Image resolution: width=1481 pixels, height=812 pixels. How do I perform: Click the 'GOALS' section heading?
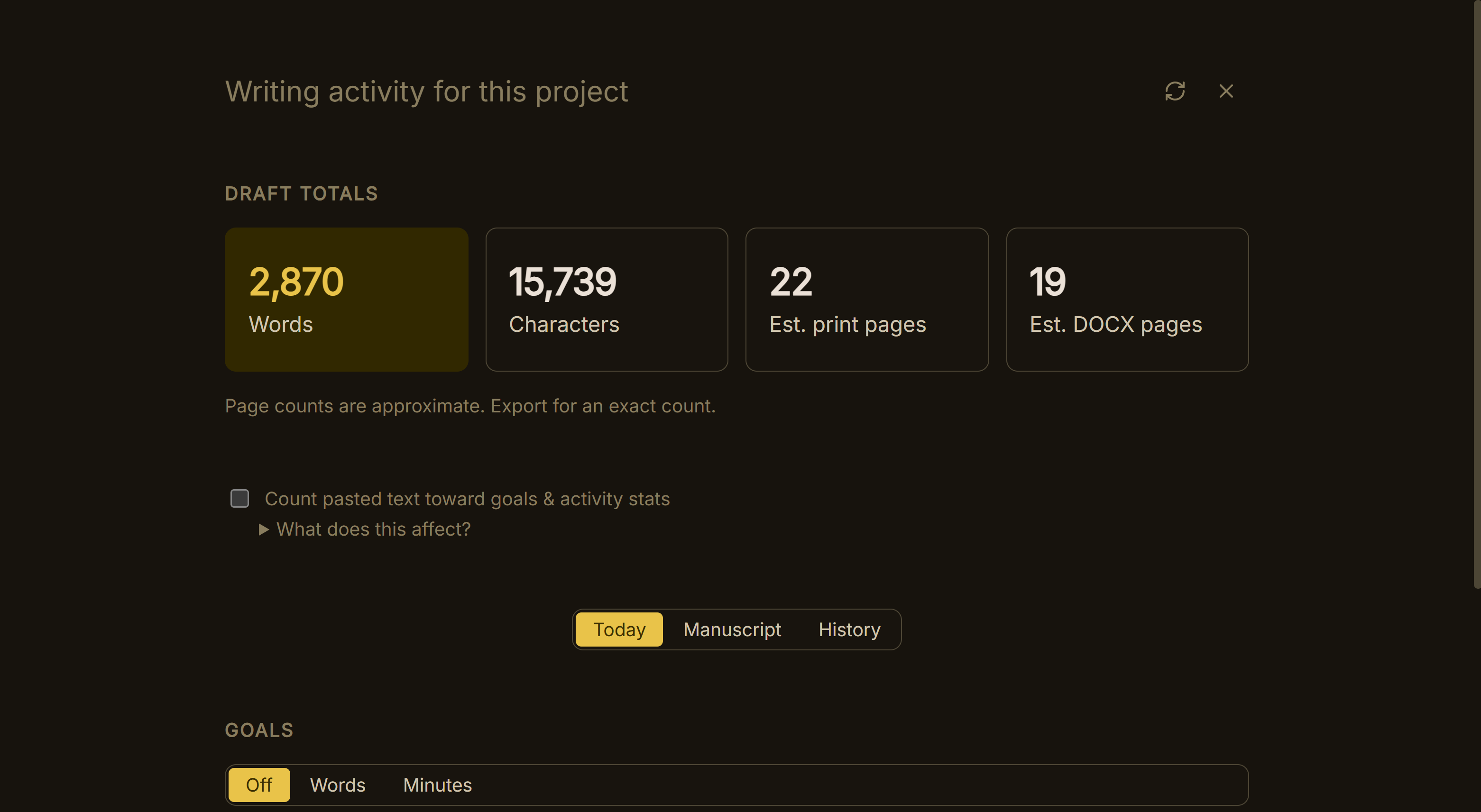[x=259, y=730]
